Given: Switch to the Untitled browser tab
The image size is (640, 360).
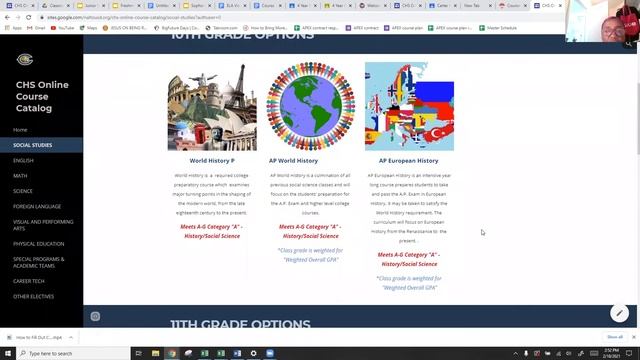Looking at the screenshot, I should 162,6.
